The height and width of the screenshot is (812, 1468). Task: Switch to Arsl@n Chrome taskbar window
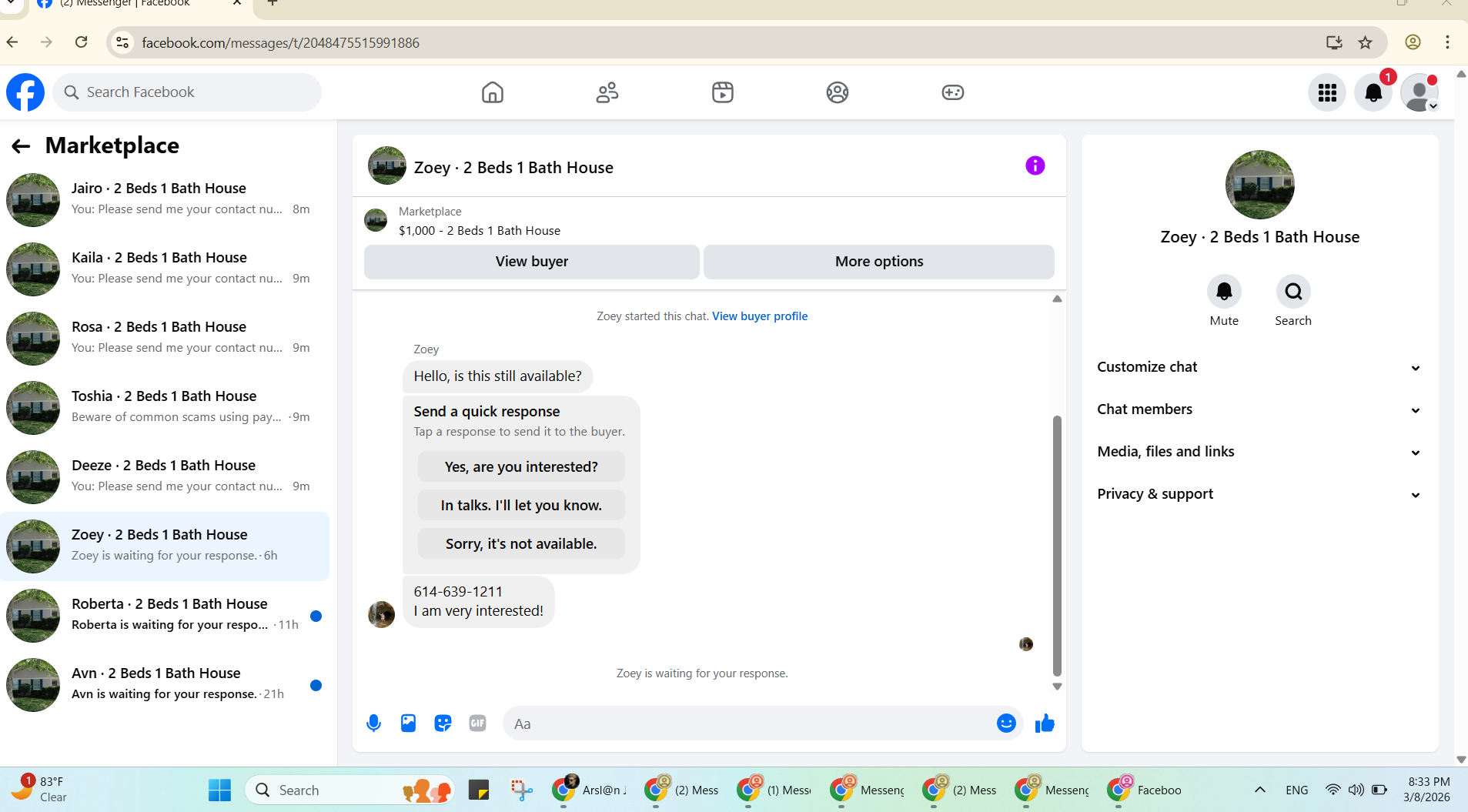point(590,790)
